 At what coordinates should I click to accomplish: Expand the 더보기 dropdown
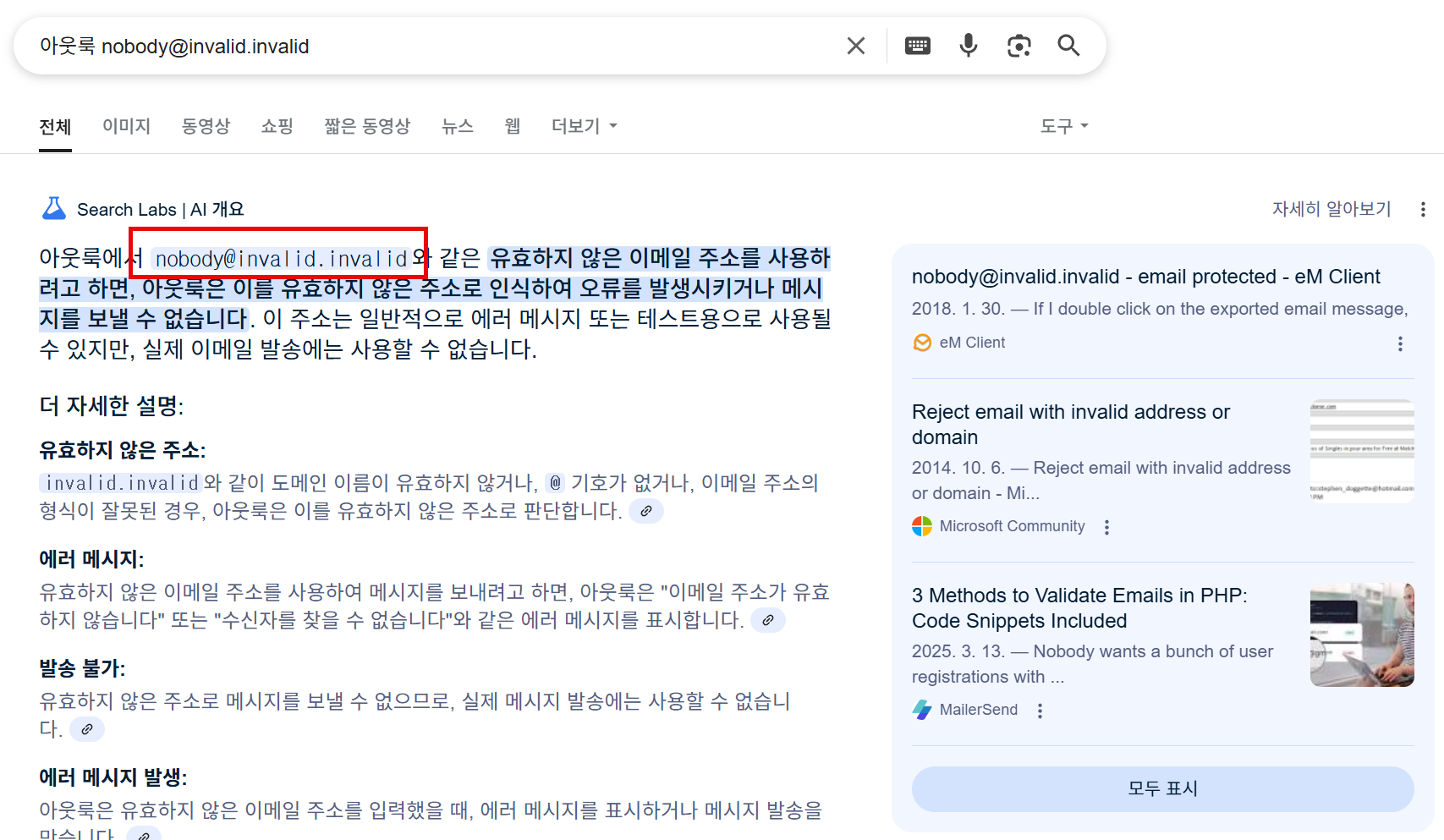point(585,126)
